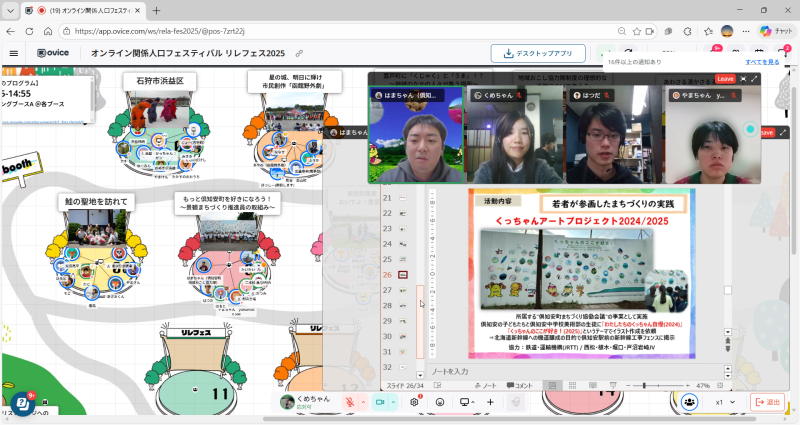This screenshot has width=800, height=425.
Task: Open the screen share menu
Action: click(x=466, y=402)
